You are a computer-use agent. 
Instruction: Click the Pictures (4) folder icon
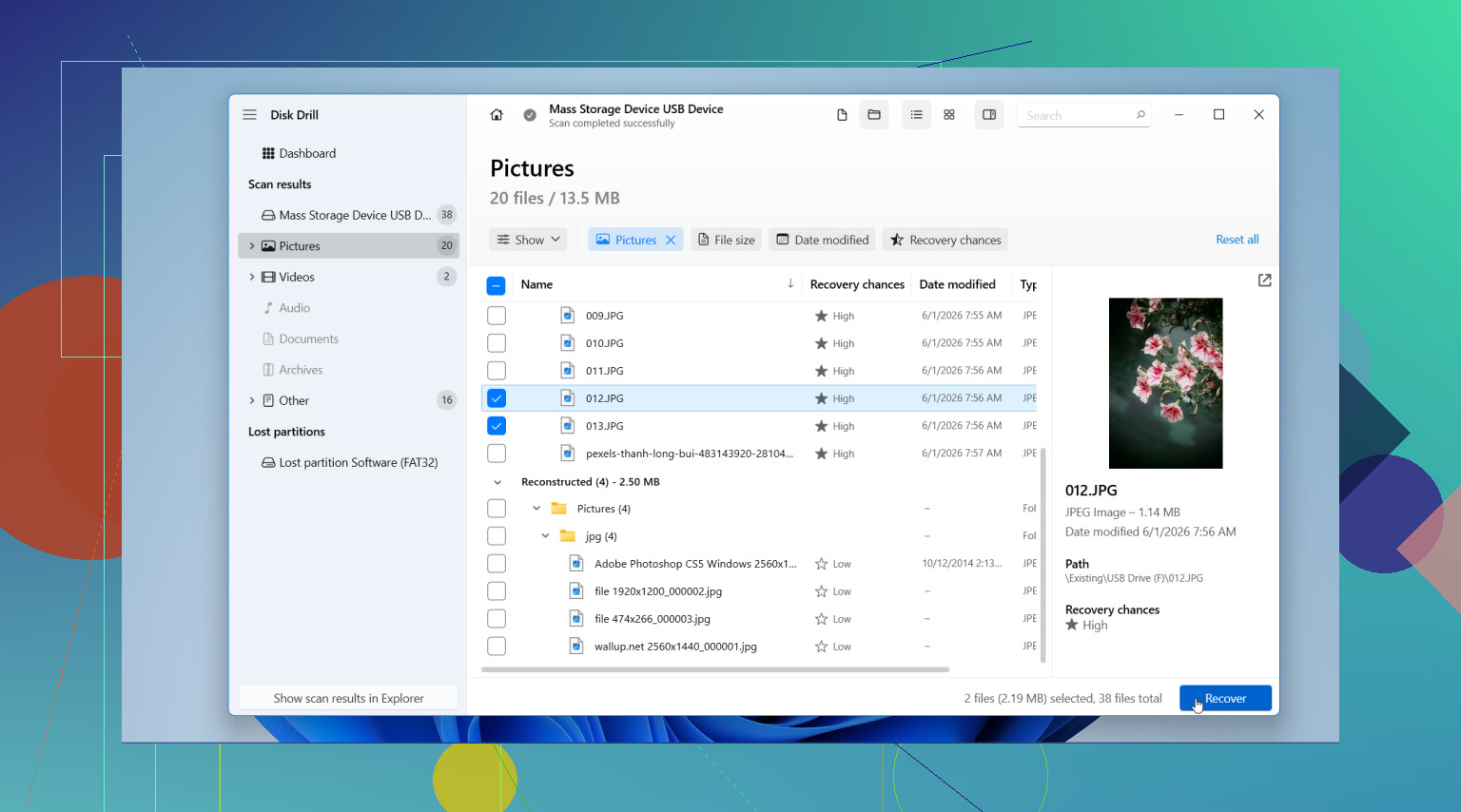coord(559,509)
